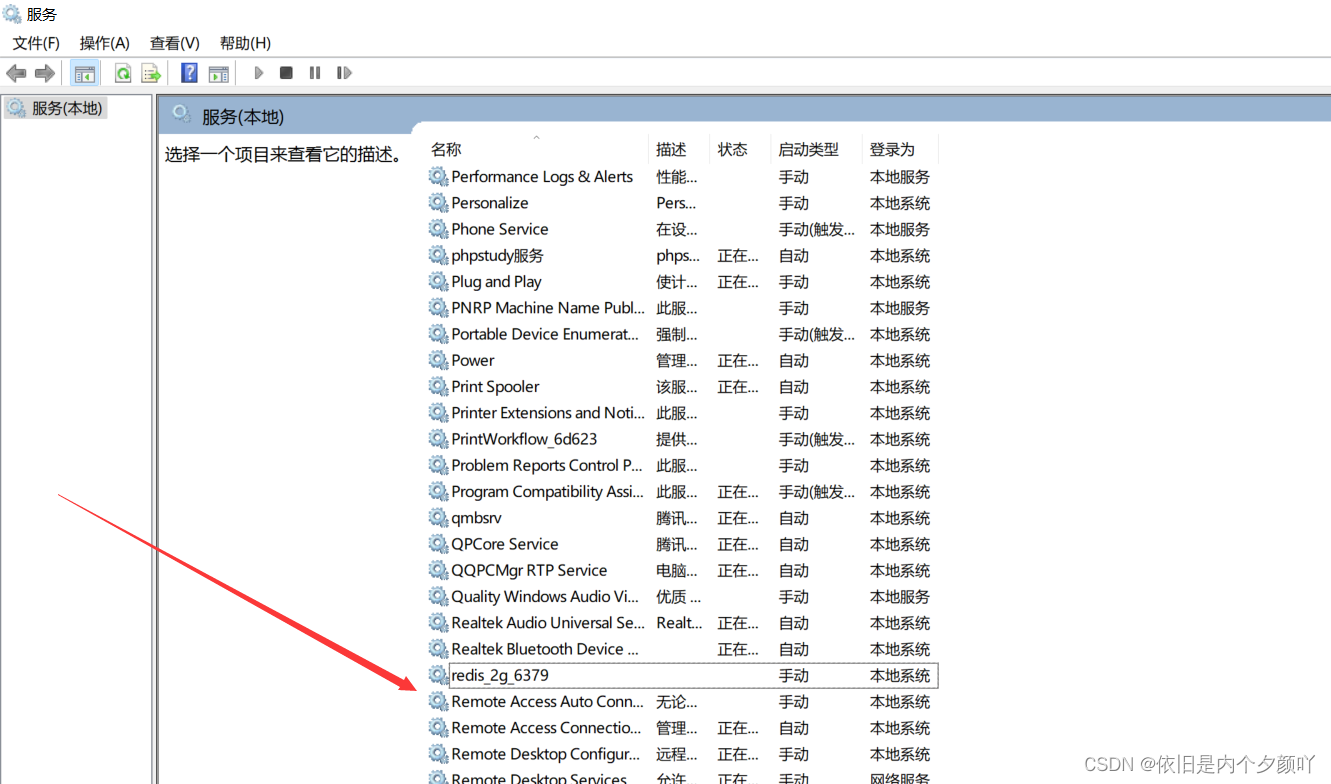
Task: Open the 帮助 menu
Action: (x=245, y=43)
